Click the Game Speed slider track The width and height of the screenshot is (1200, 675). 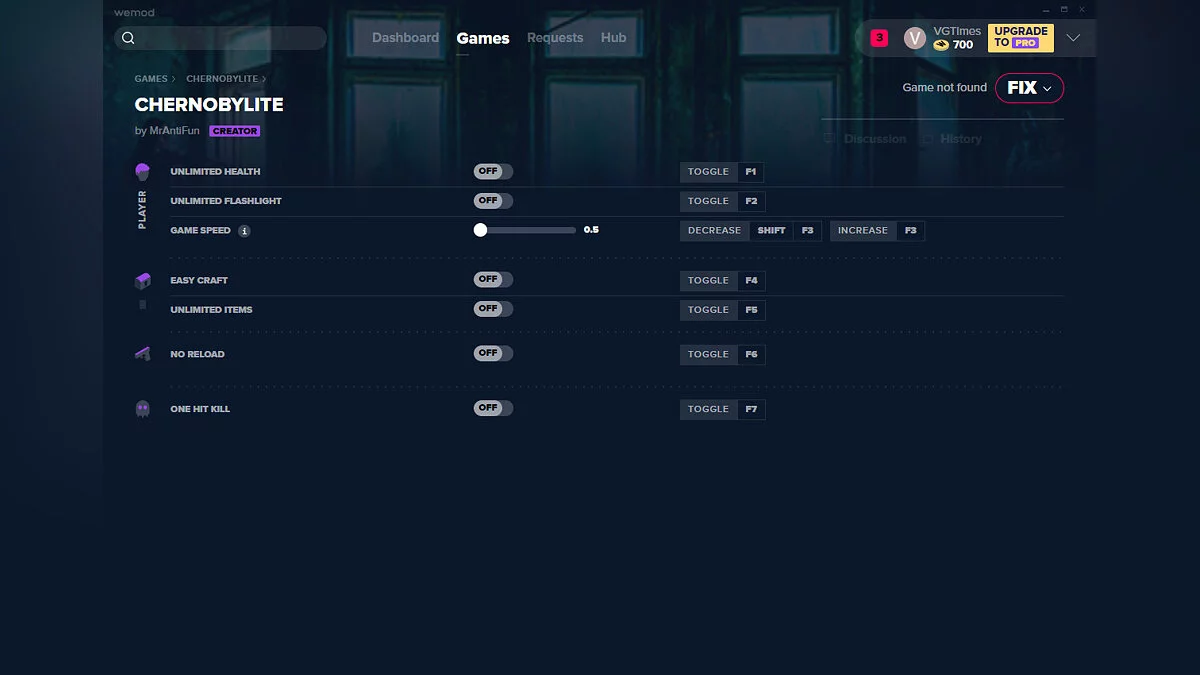point(530,230)
